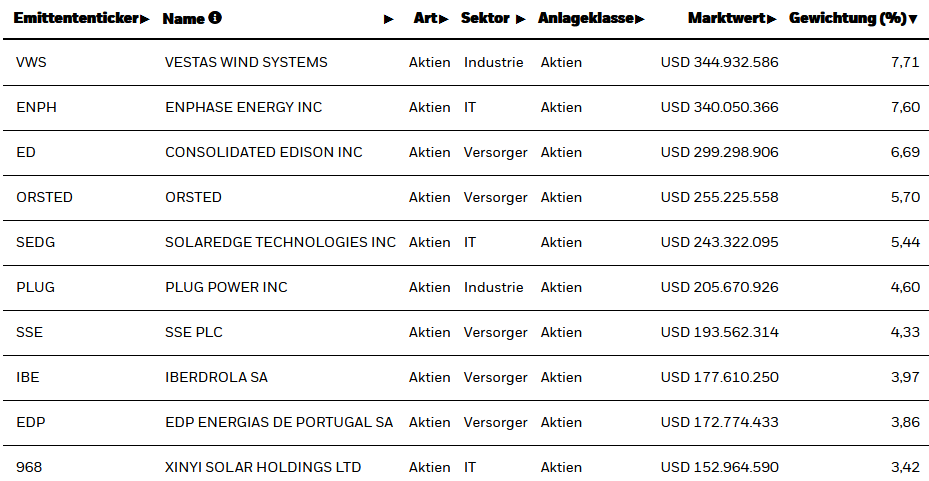The height and width of the screenshot is (481, 929).
Task: Sort table by Marktwert header
Action: pos(727,18)
